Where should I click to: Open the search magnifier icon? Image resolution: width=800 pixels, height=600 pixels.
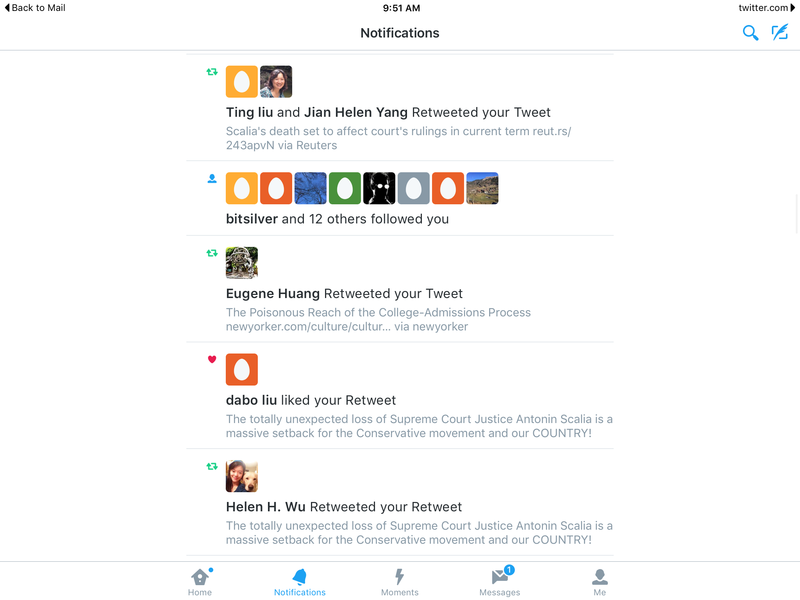pos(750,33)
